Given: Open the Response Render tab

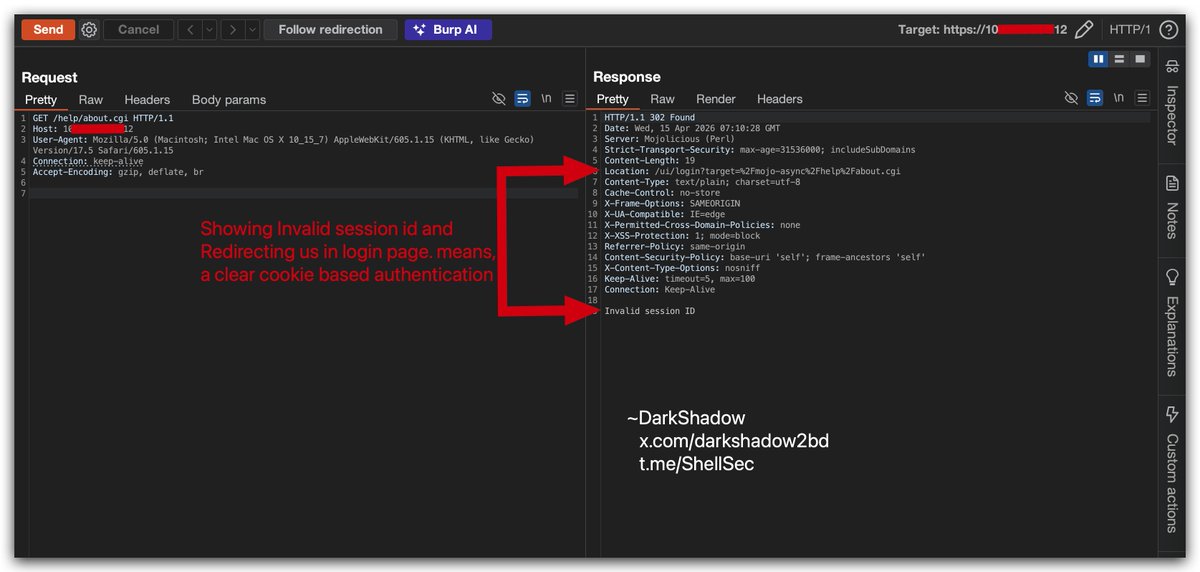Looking at the screenshot, I should coord(716,99).
